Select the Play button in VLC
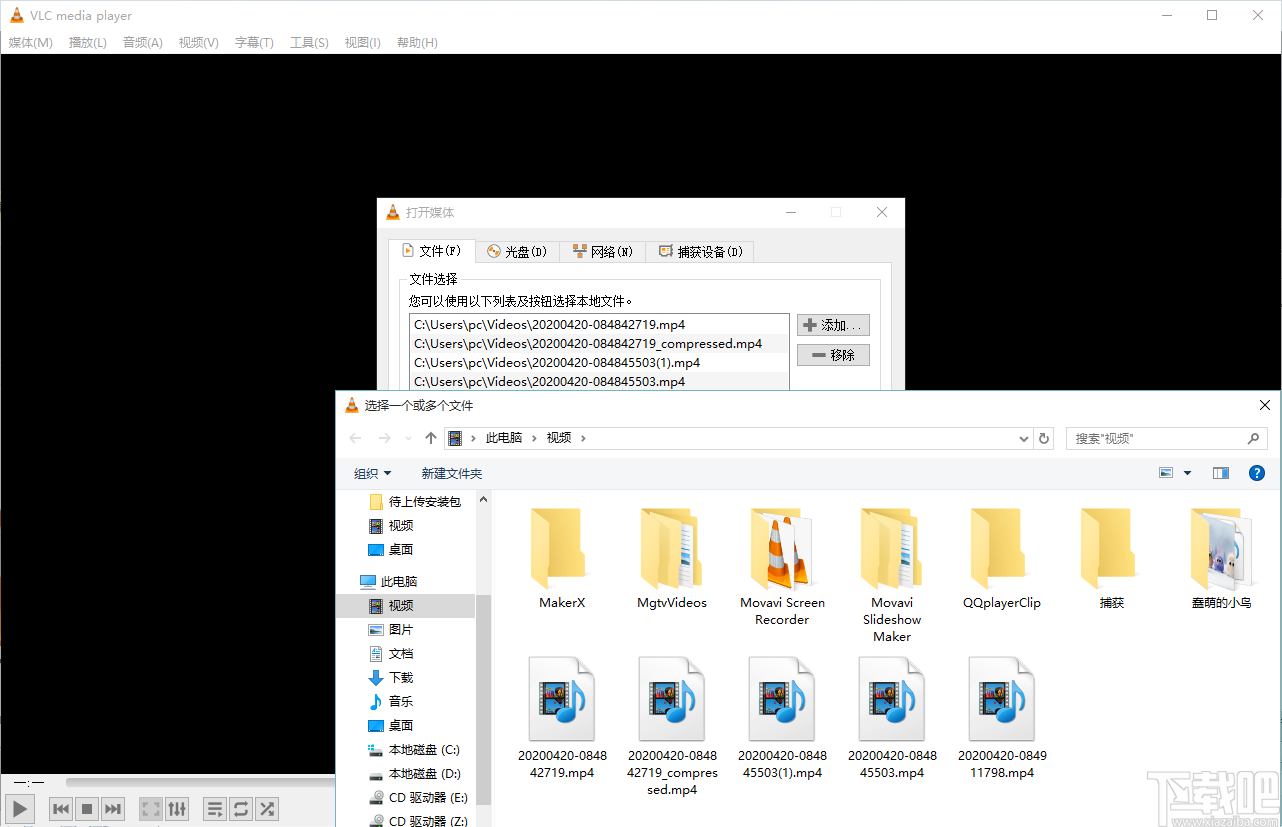Screen dimensions: 1282x827 pyautogui.click(x=19, y=808)
